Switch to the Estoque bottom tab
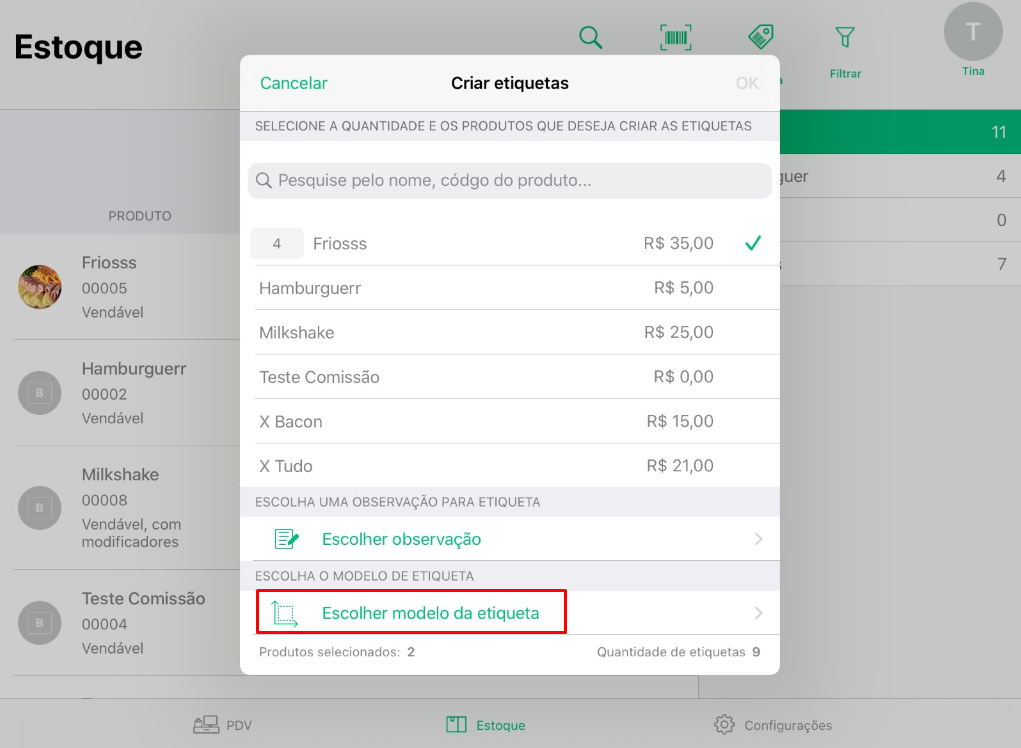 pos(486,725)
